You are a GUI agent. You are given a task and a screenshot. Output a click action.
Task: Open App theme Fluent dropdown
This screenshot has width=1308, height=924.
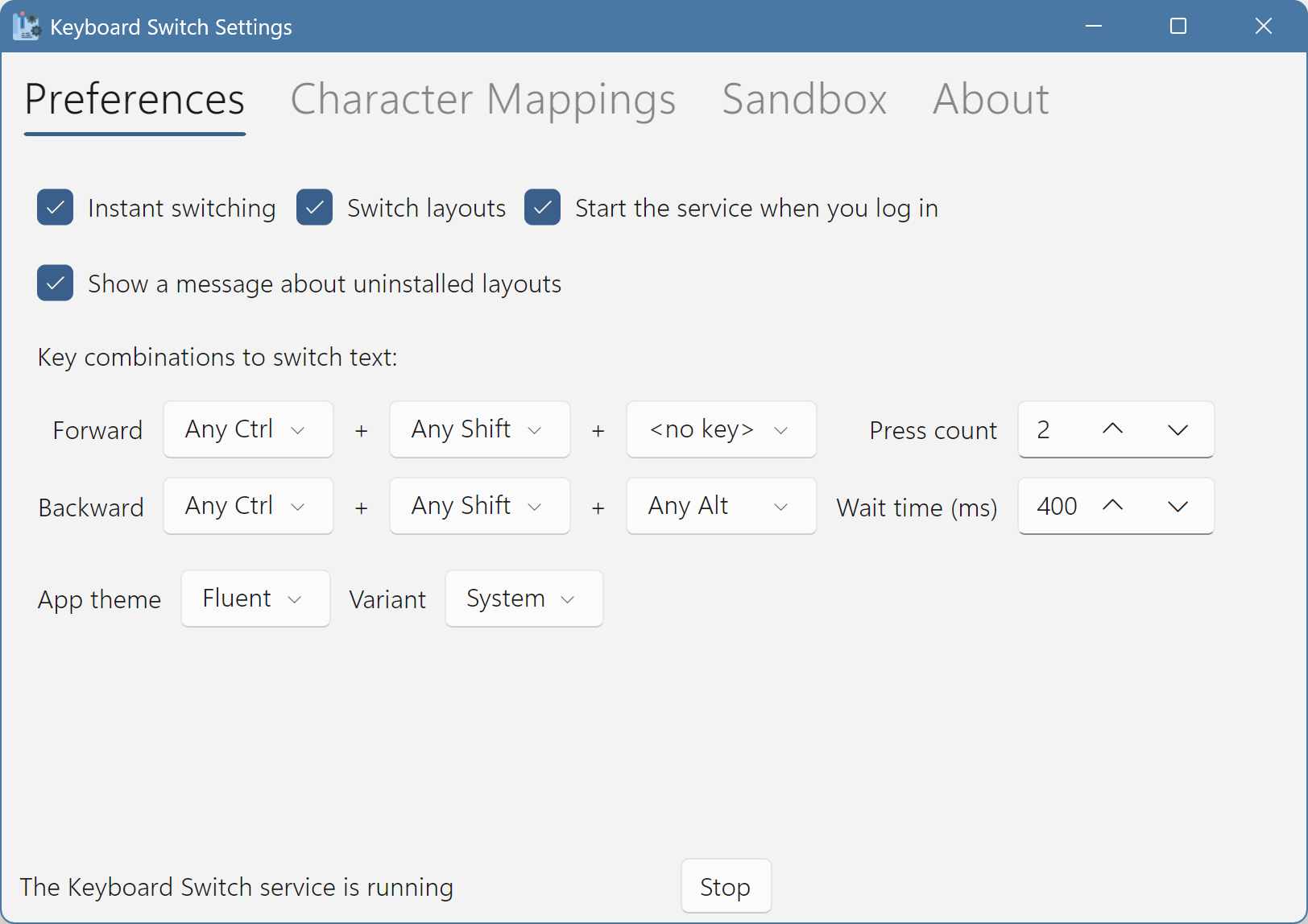255,599
